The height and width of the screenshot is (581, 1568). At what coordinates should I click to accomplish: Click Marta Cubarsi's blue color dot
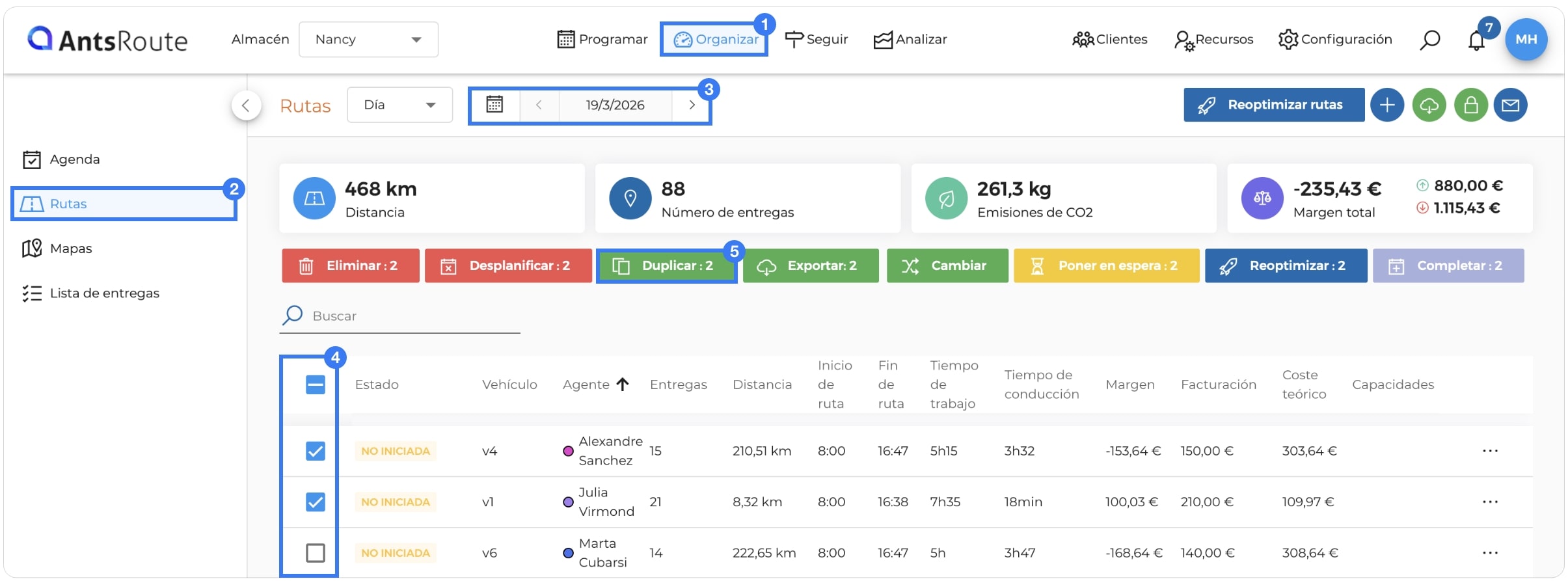[568, 552]
